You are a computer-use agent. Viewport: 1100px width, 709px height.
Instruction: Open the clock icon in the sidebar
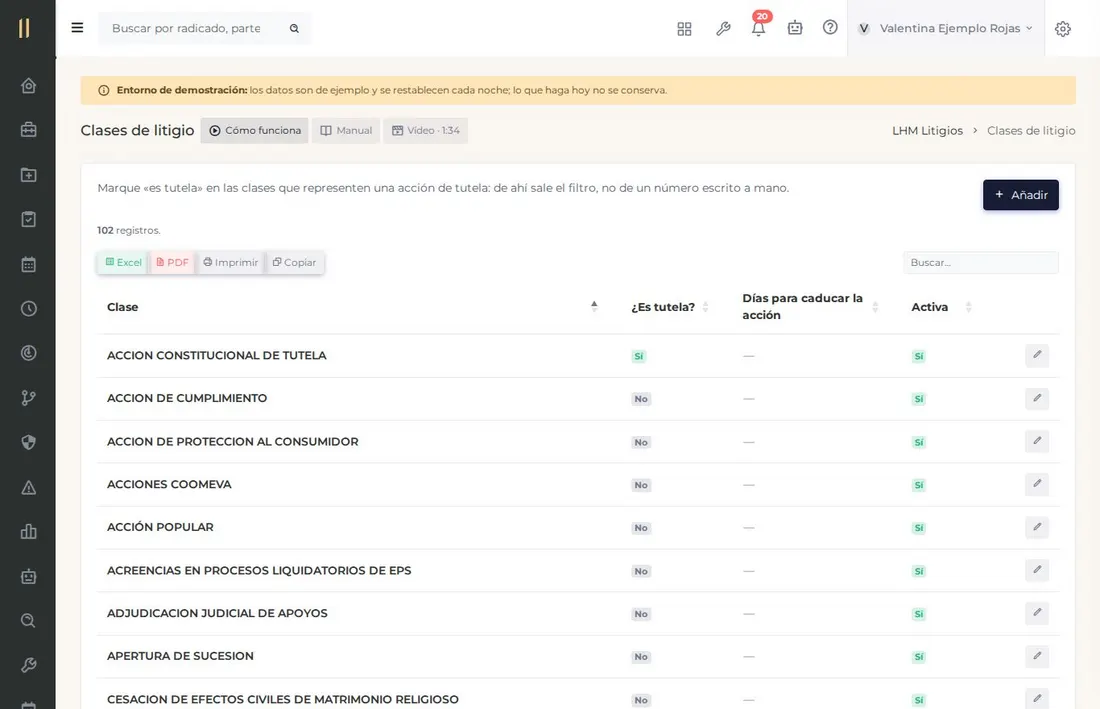[28, 309]
